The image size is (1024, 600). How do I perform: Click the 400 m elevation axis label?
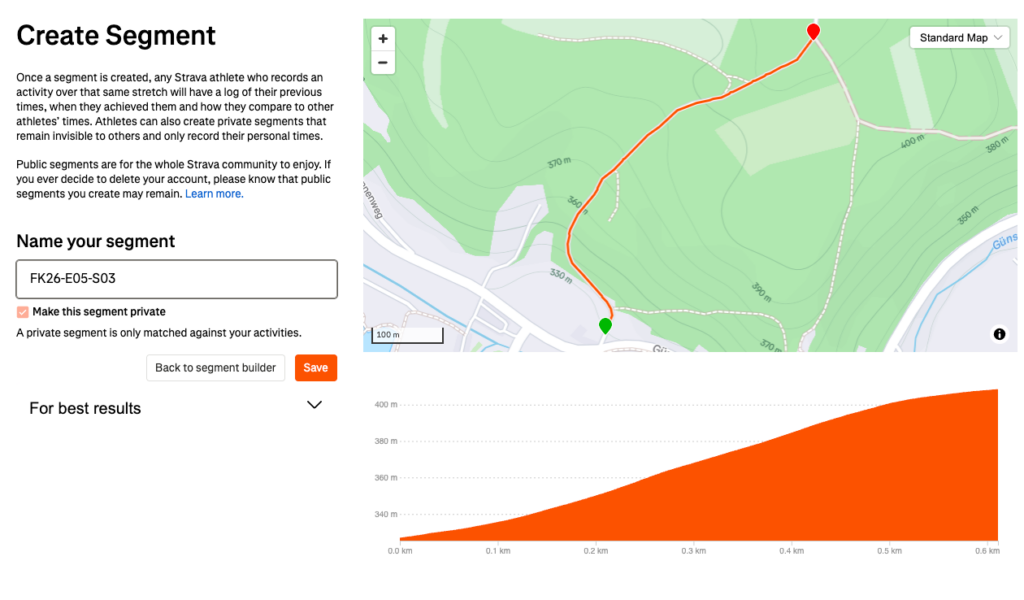pos(386,405)
